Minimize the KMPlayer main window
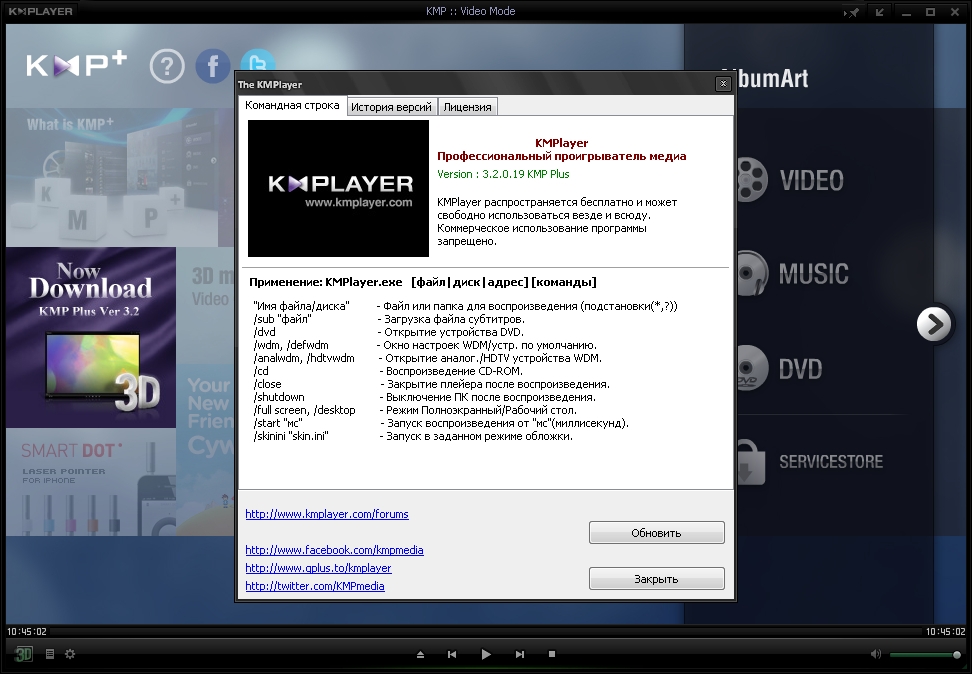This screenshot has height=674, width=972. coord(906,12)
